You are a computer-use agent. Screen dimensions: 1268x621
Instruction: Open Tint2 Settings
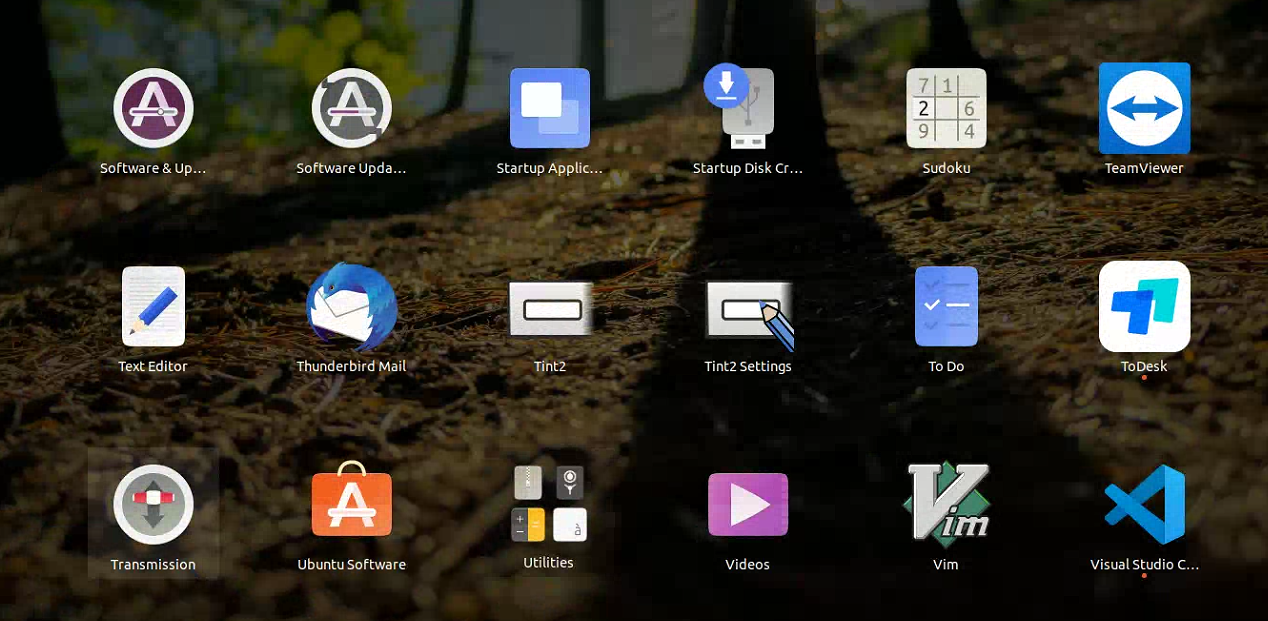750,314
